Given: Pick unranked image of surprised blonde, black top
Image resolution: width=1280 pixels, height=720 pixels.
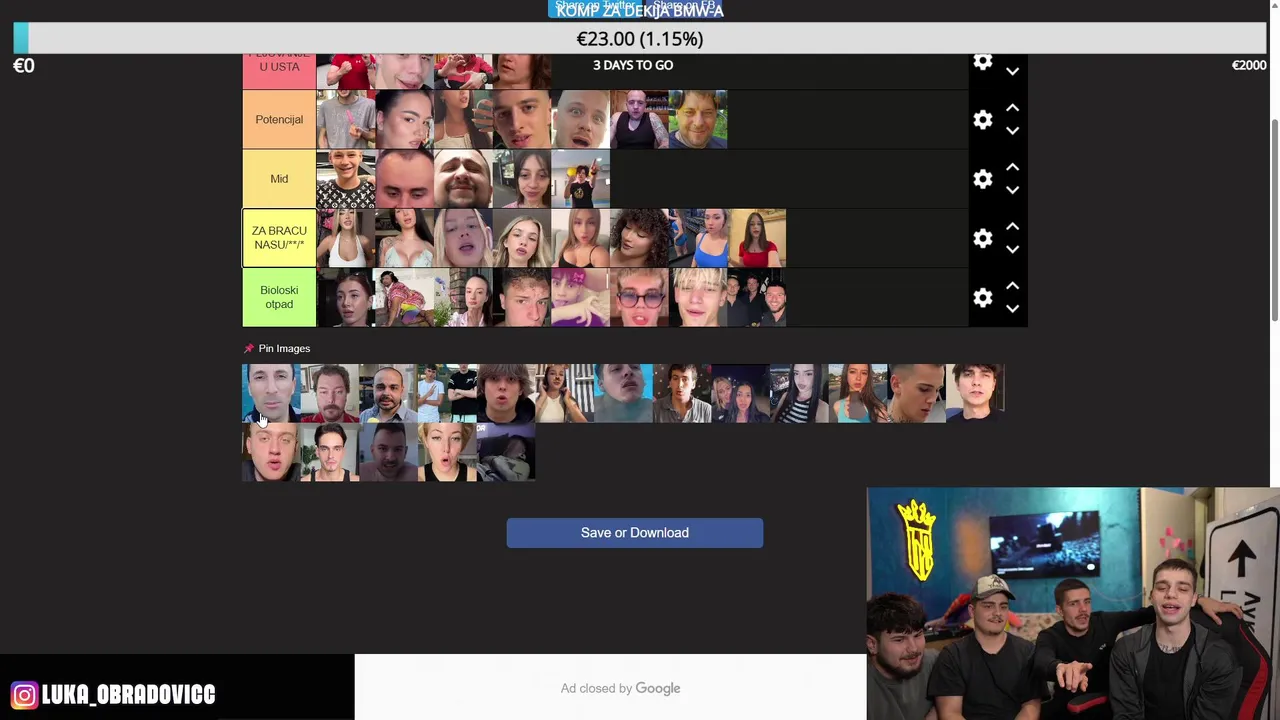Looking at the screenshot, I should [447, 452].
